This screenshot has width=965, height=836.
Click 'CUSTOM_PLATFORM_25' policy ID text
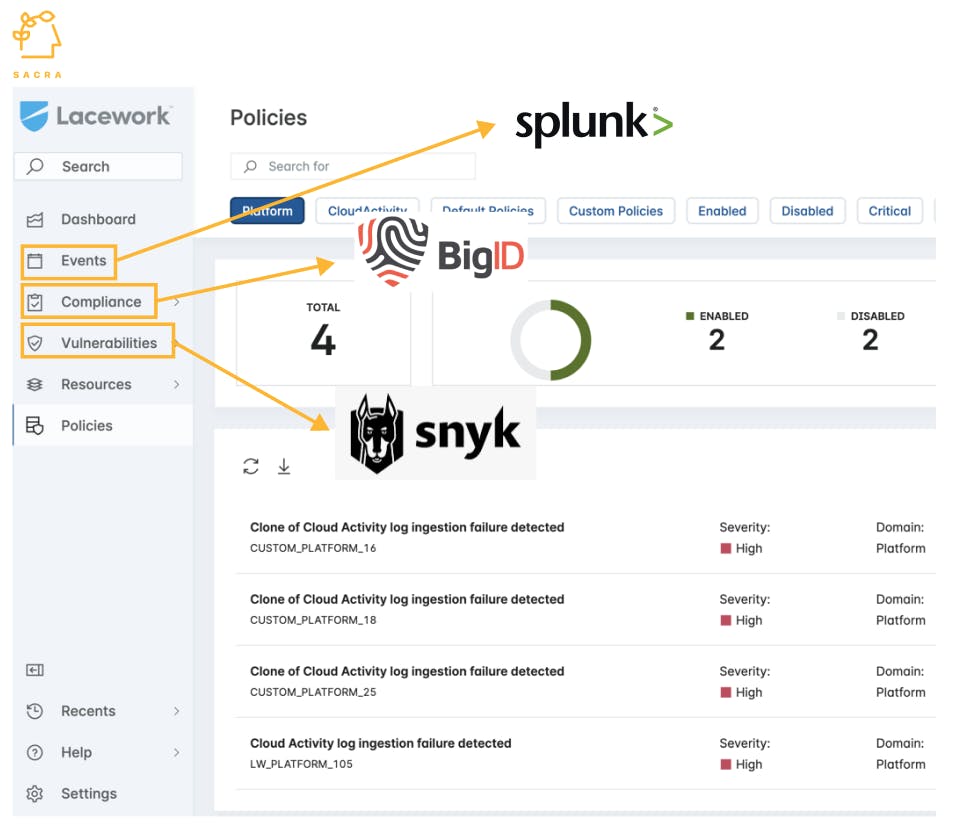(313, 693)
